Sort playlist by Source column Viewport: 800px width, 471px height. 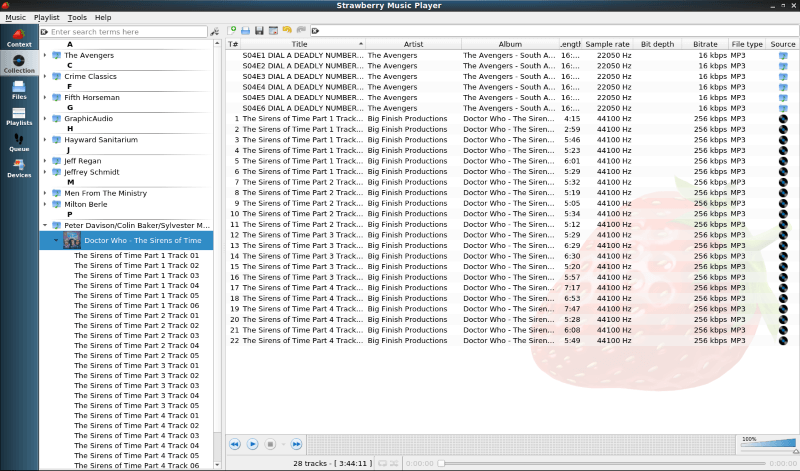point(783,44)
